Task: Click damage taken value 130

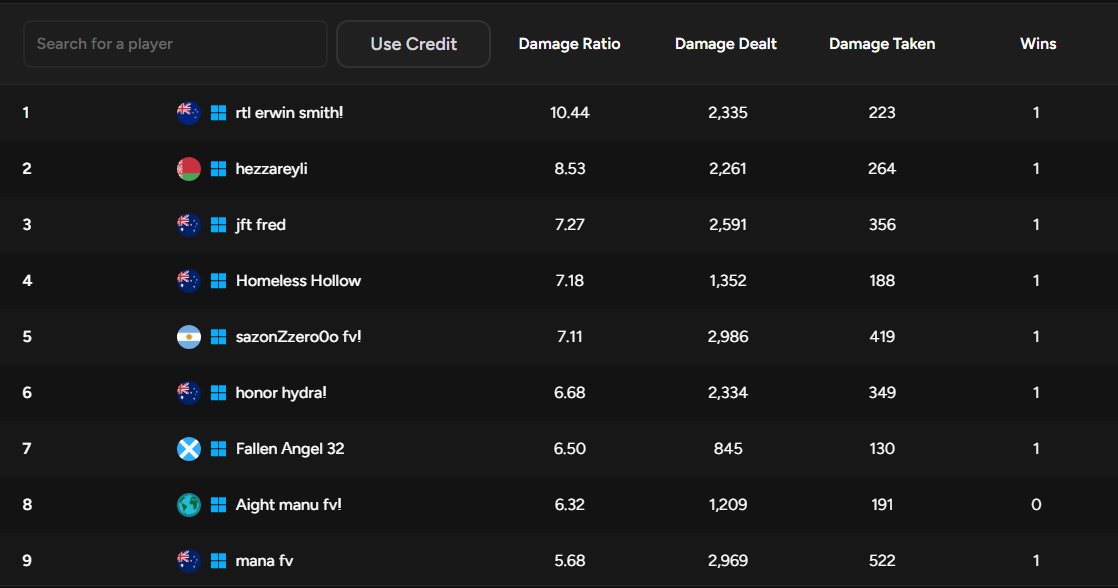Action: click(x=882, y=449)
